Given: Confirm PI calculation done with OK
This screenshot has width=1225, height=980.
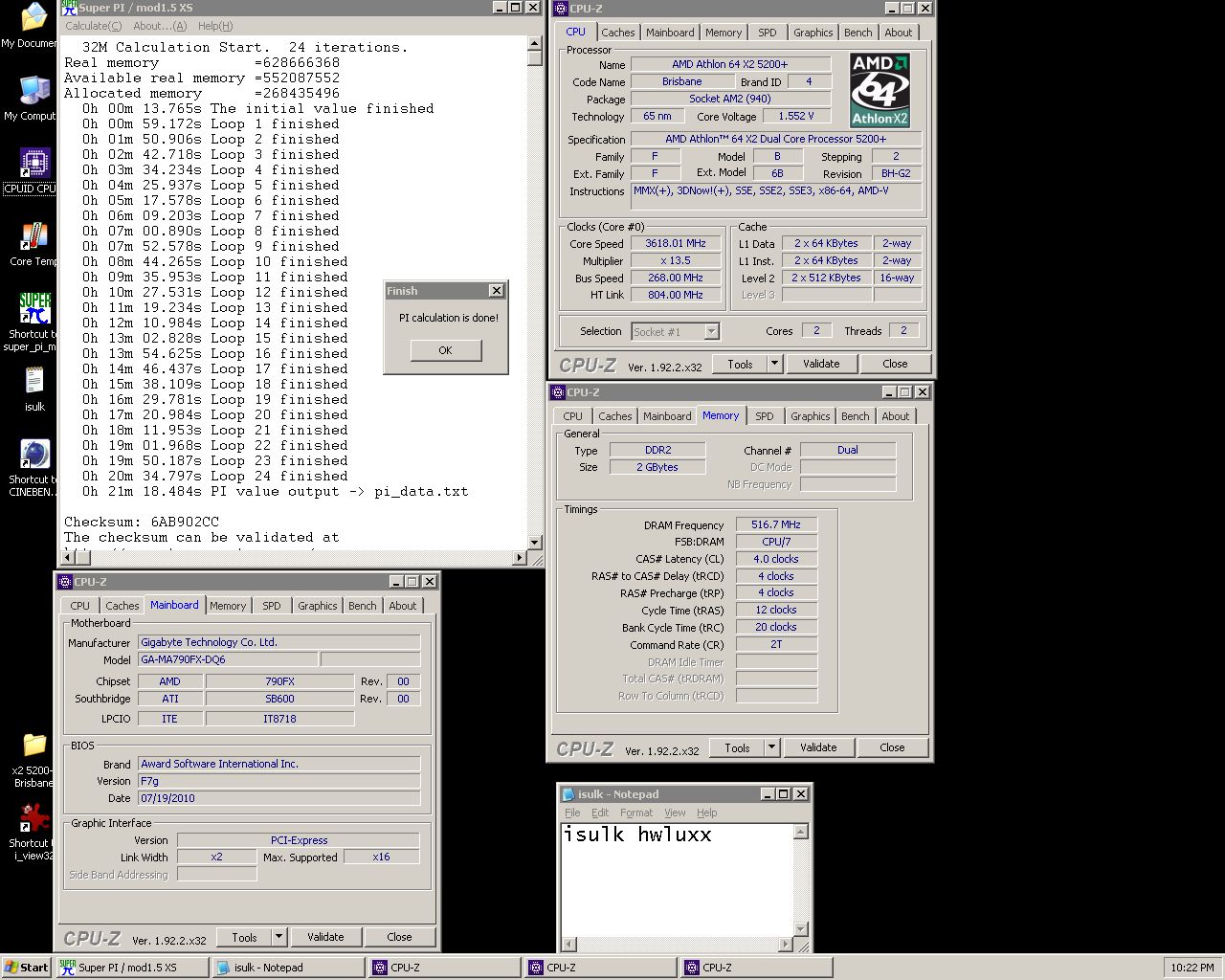Looking at the screenshot, I should [x=445, y=350].
